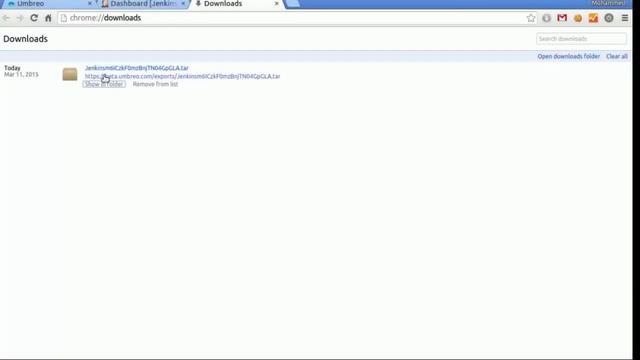The image size is (640, 360).
Task: Open the Gmail extension icon
Action: 562,18
